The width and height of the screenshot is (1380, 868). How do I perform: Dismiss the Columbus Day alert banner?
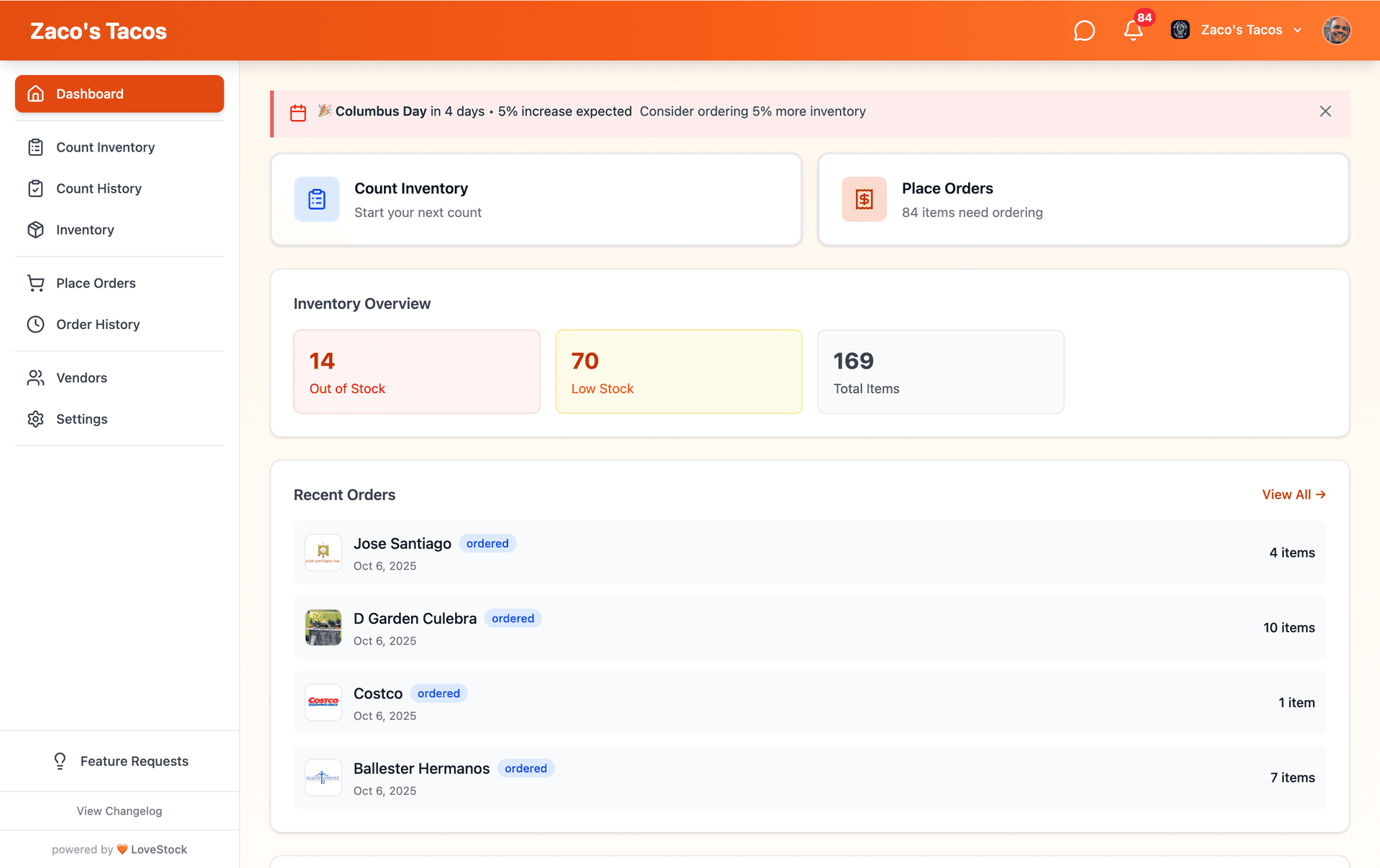(1325, 111)
